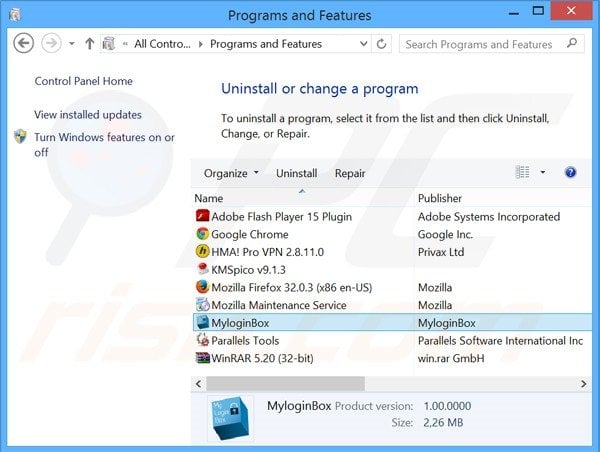The width and height of the screenshot is (600, 452).
Task: Open the window system menu icon
Action: 15,15
